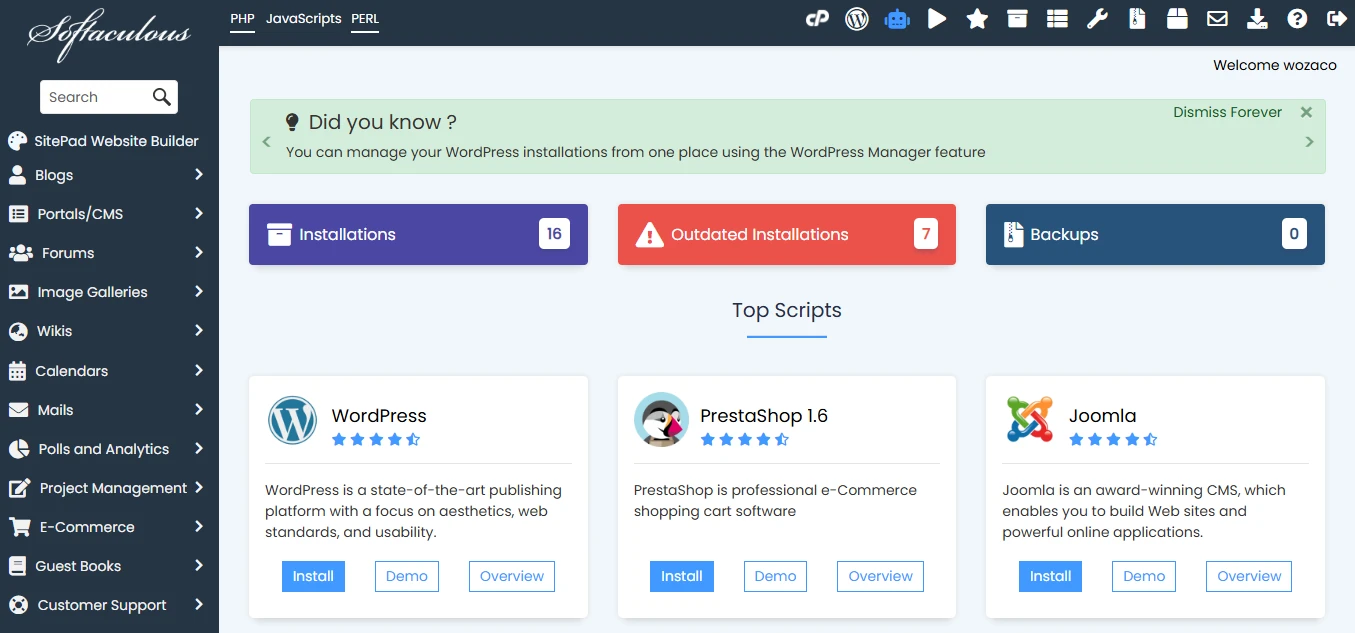Expand the Wikis category
The width and height of the screenshot is (1355, 633).
(x=199, y=331)
